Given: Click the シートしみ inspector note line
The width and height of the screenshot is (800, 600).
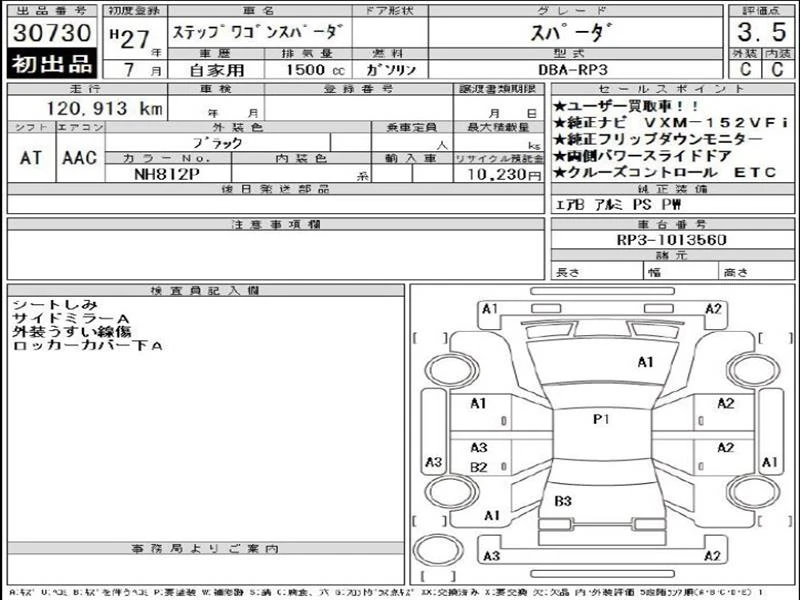Looking at the screenshot, I should click(55, 305).
